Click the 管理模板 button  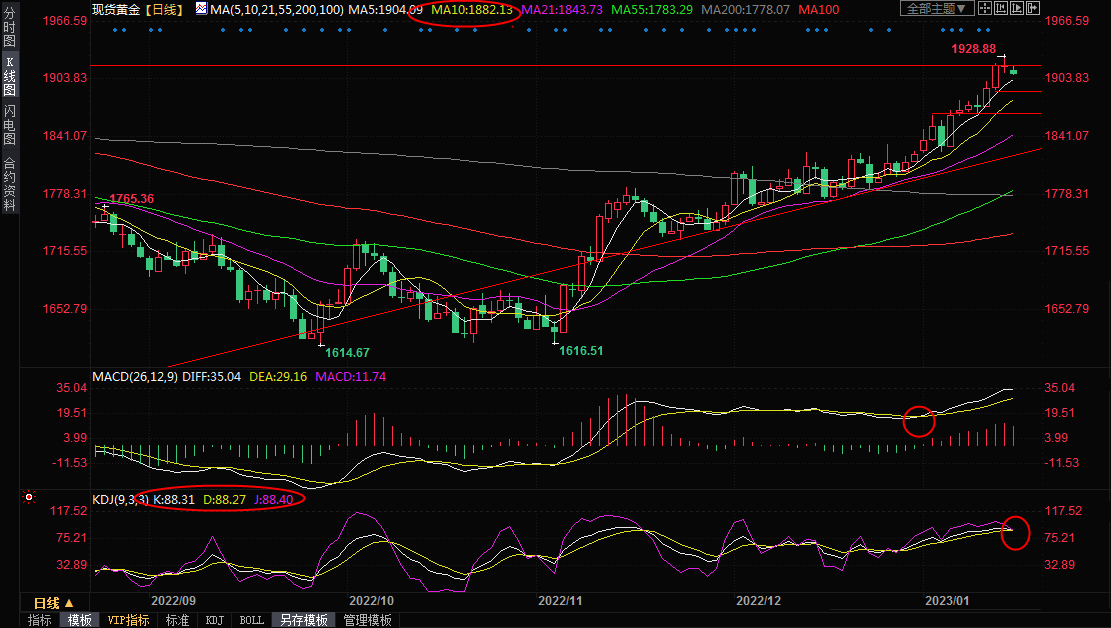[x=367, y=620]
